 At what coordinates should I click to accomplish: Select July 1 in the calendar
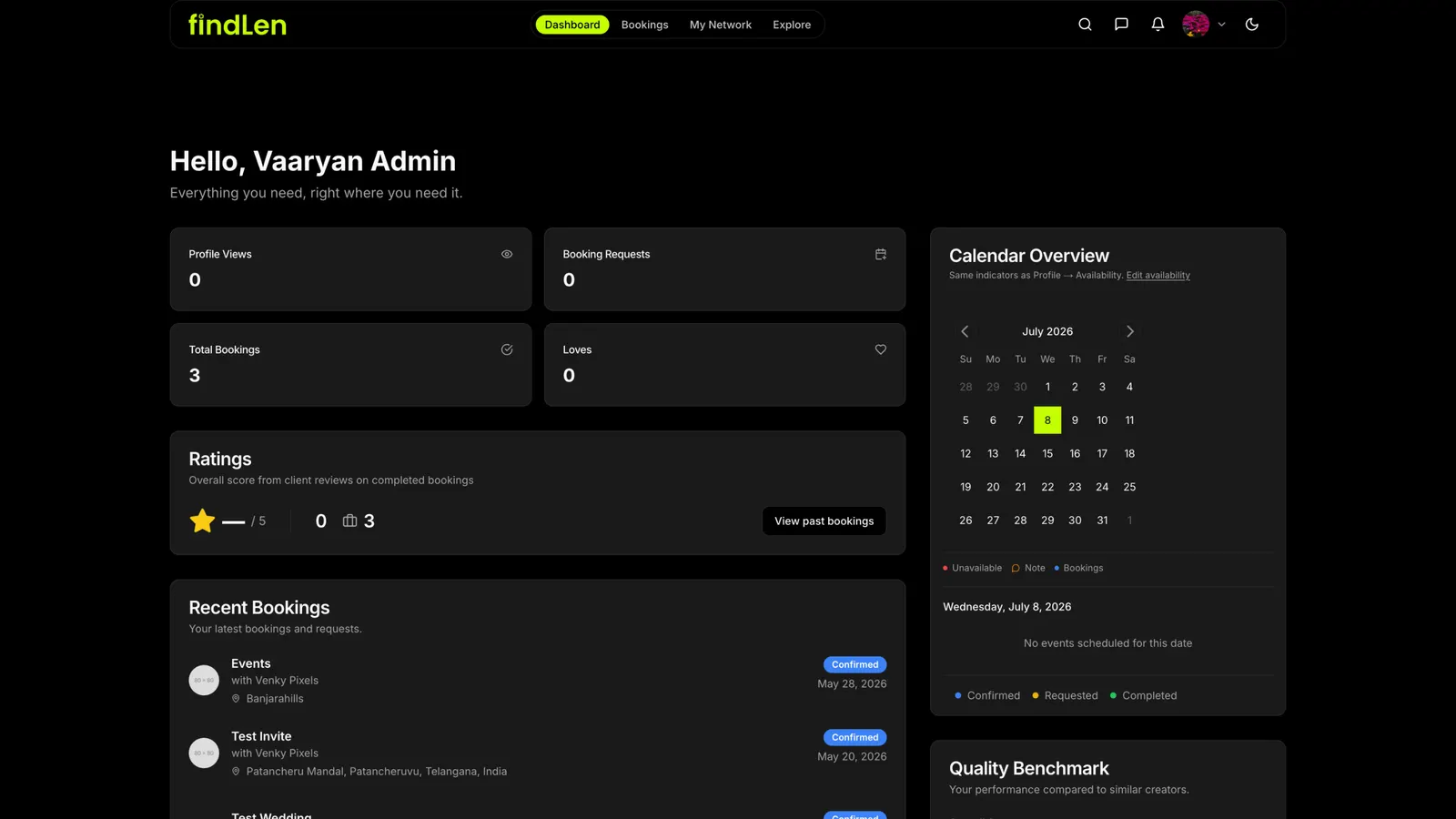(x=1047, y=387)
